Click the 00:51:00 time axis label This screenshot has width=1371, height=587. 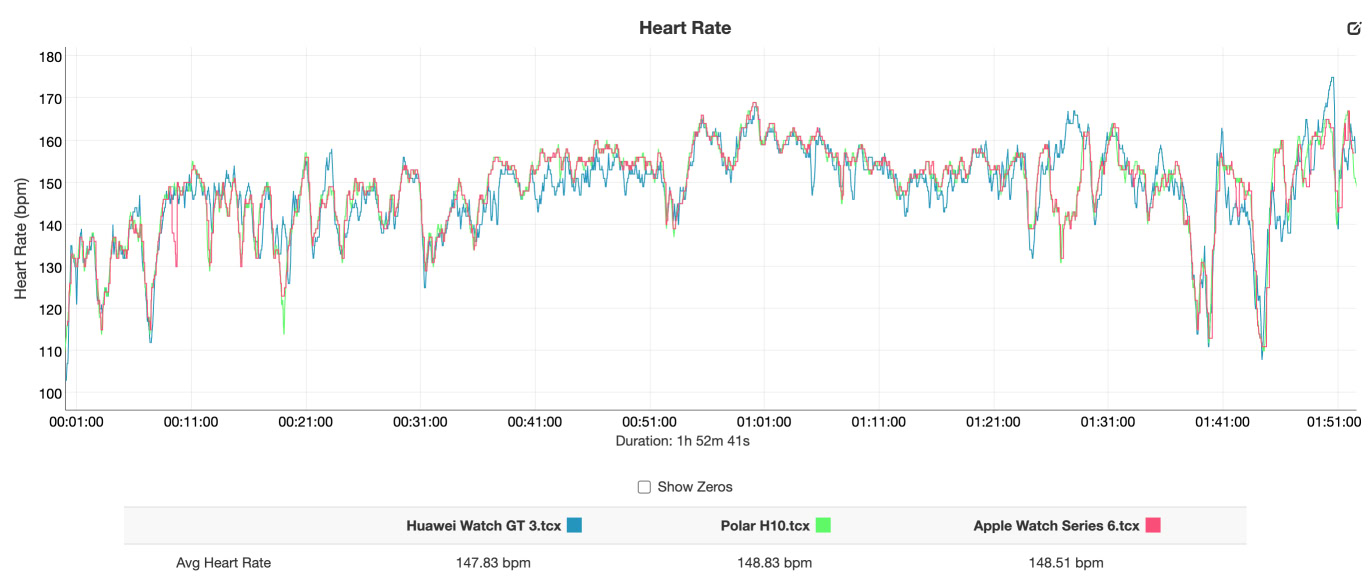[x=650, y=422]
